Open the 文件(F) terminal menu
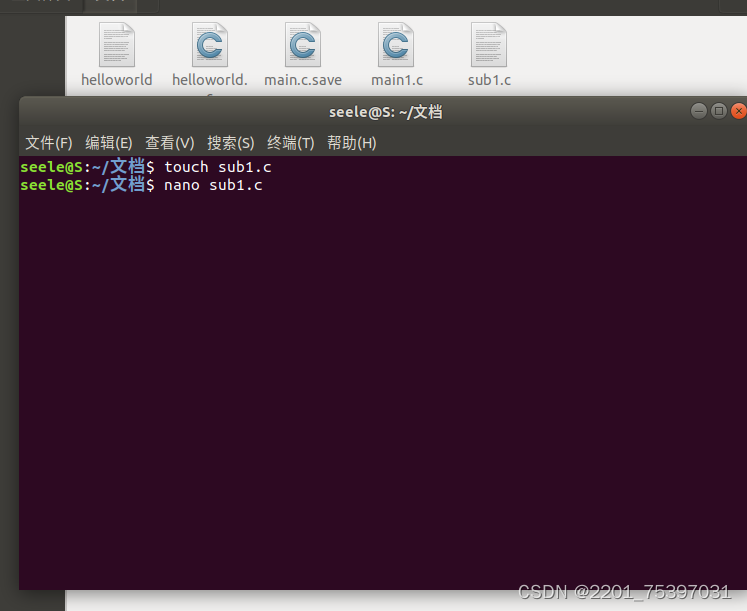 coord(49,142)
